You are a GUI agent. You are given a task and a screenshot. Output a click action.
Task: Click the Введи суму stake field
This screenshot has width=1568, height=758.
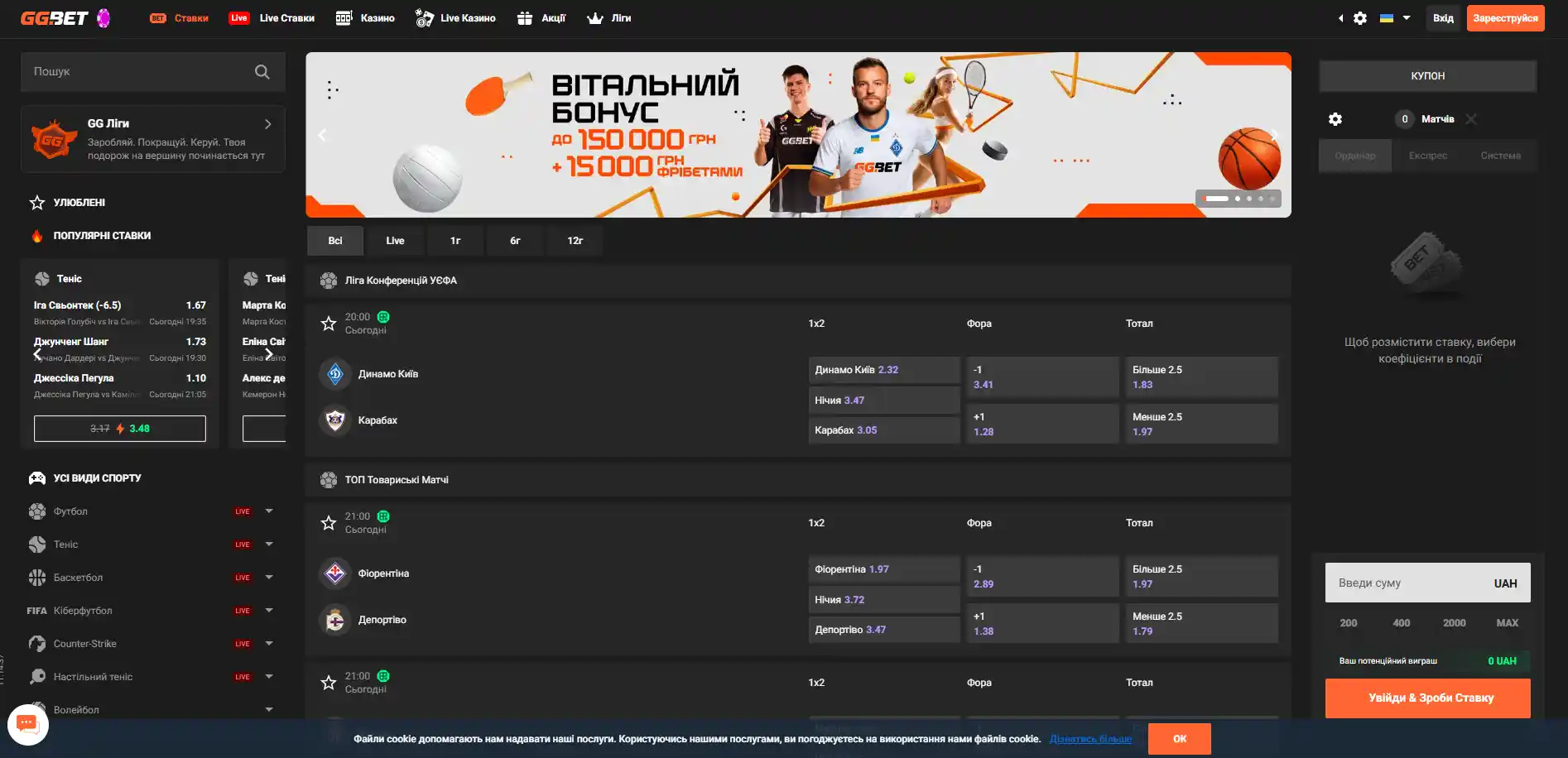point(1427,583)
